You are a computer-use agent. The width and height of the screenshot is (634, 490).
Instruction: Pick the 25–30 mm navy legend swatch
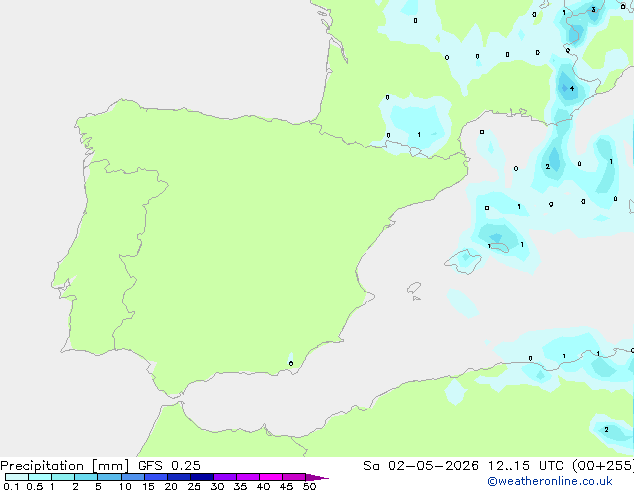pos(201,477)
